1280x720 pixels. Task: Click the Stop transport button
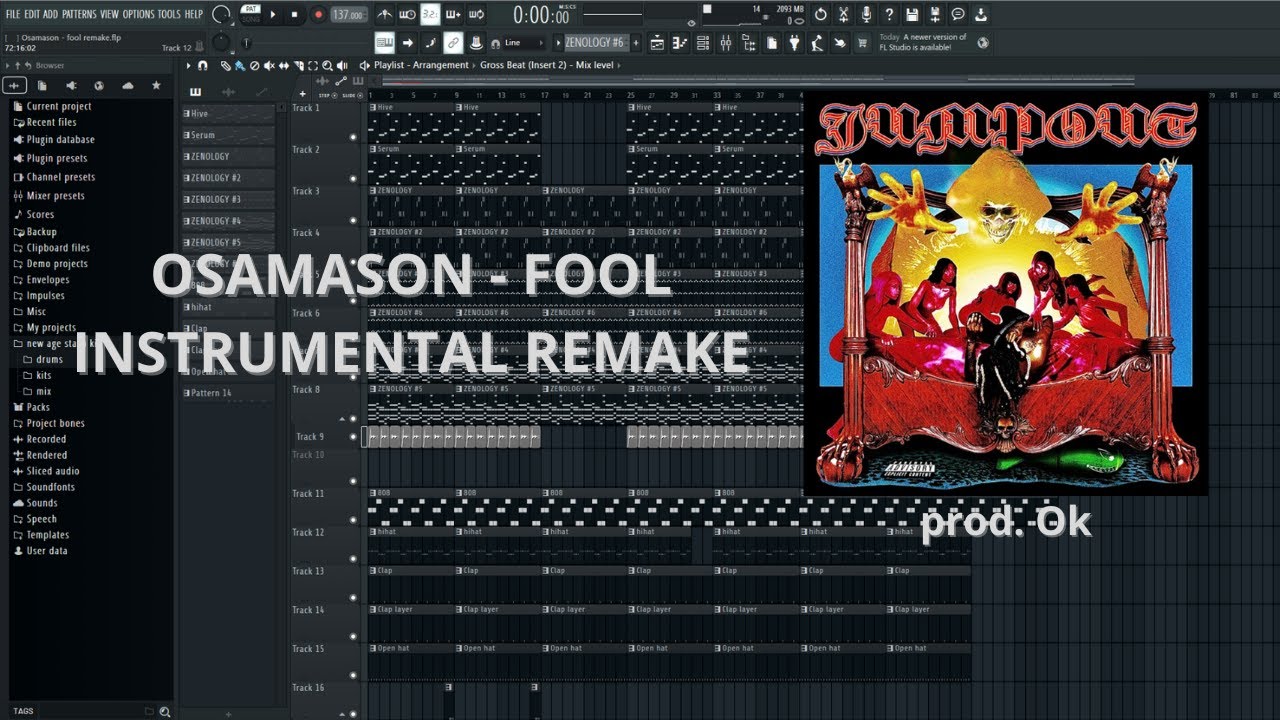(x=294, y=14)
